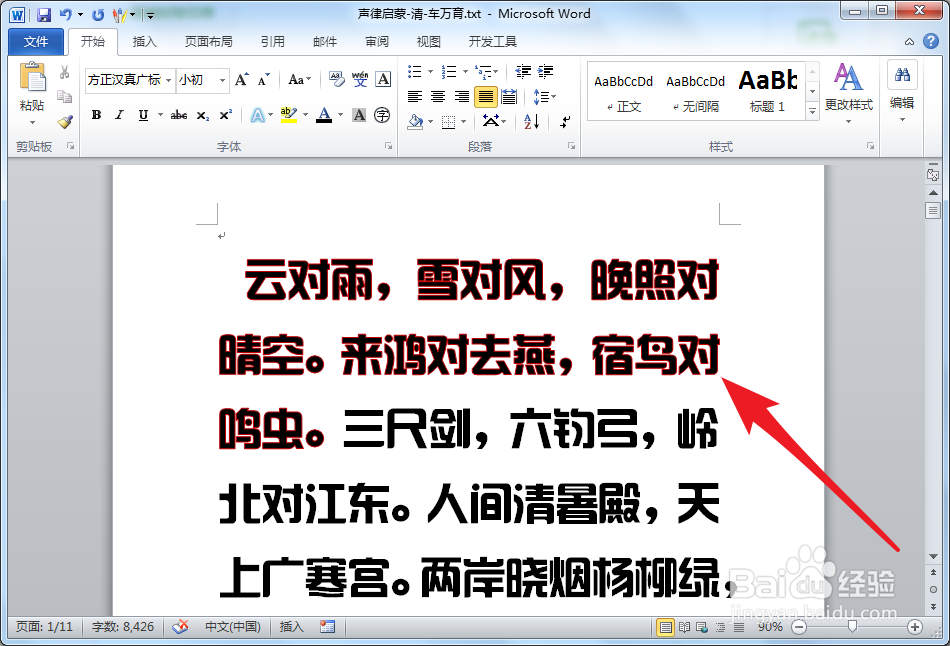Click the Show/Hide paragraph marks icon
The height and width of the screenshot is (646, 950).
tap(562, 122)
